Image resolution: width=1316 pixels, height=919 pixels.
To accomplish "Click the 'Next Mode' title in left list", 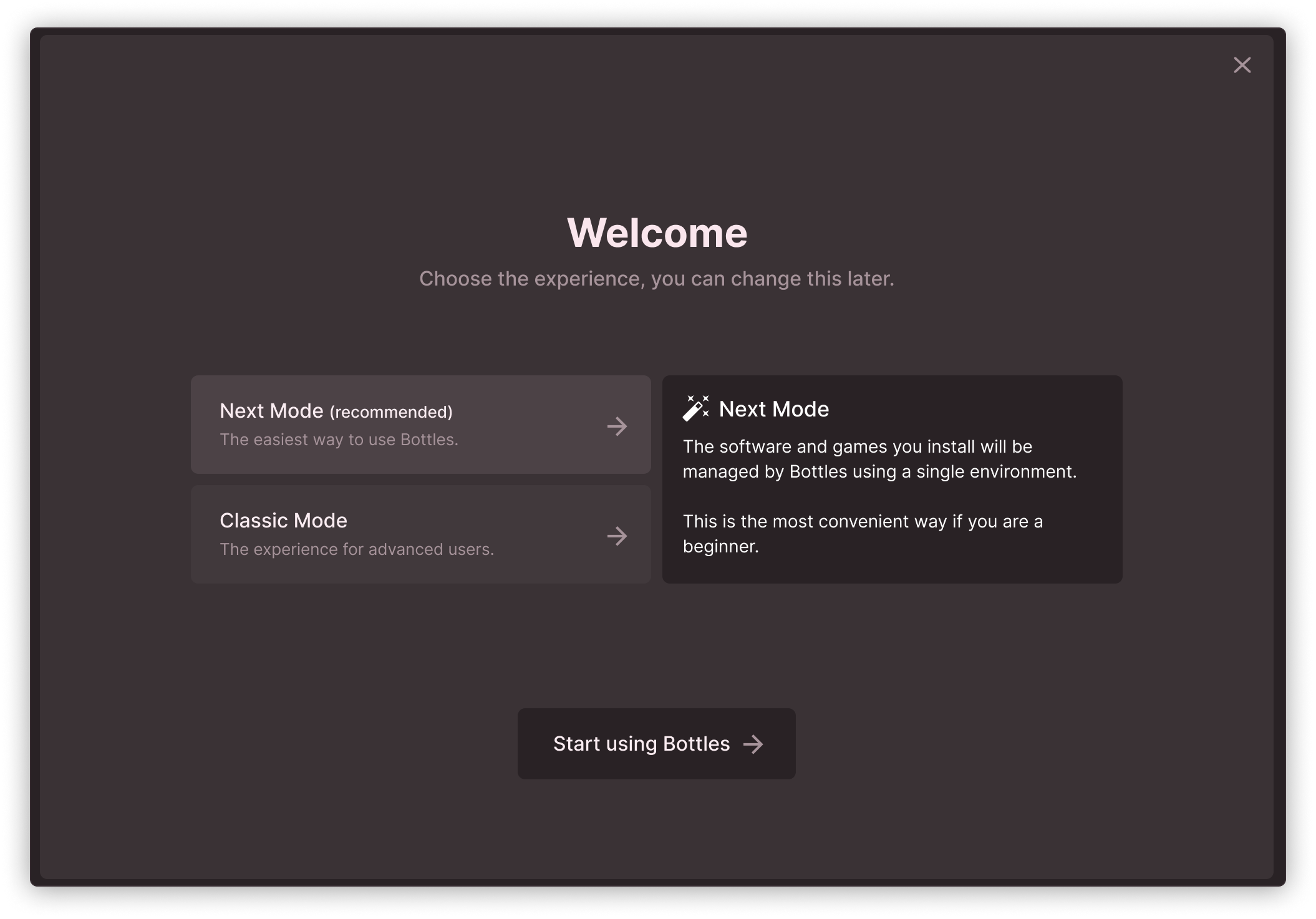I will (x=271, y=411).
